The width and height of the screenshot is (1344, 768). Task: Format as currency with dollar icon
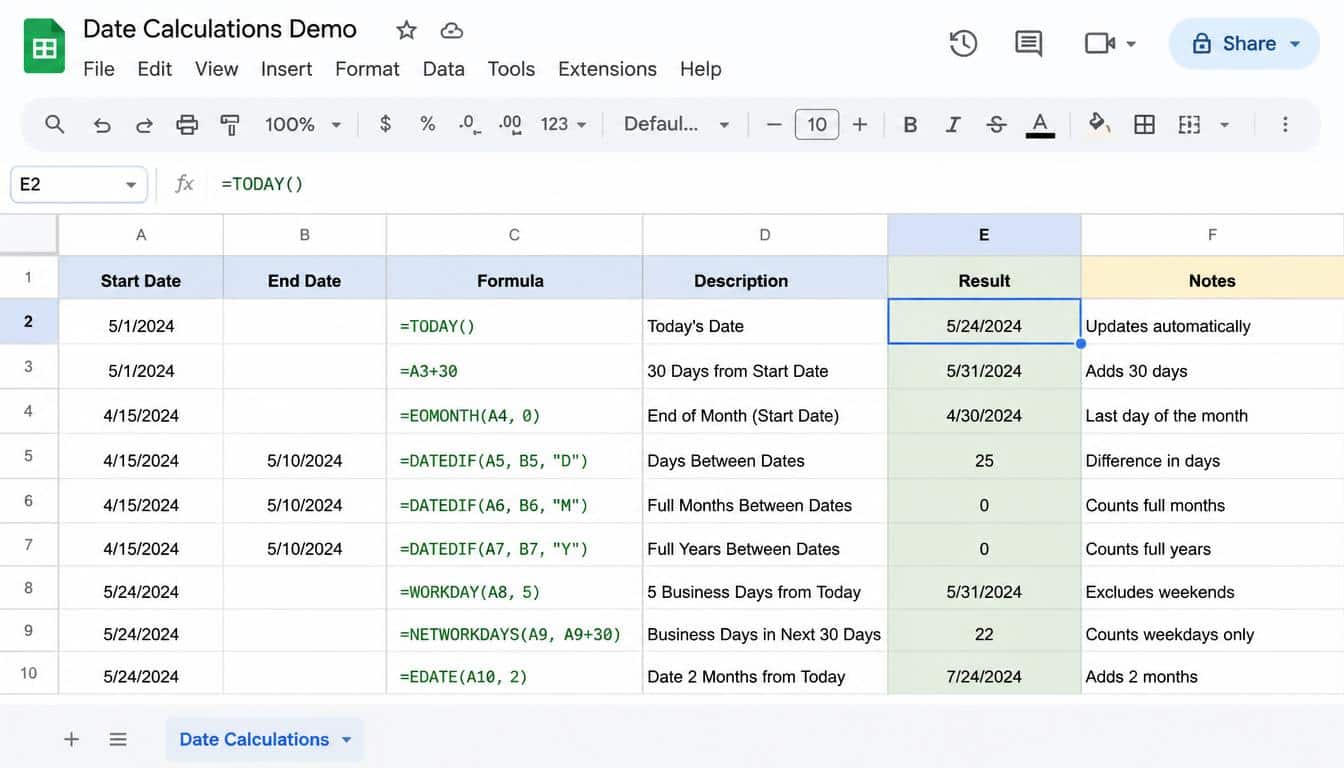385,124
